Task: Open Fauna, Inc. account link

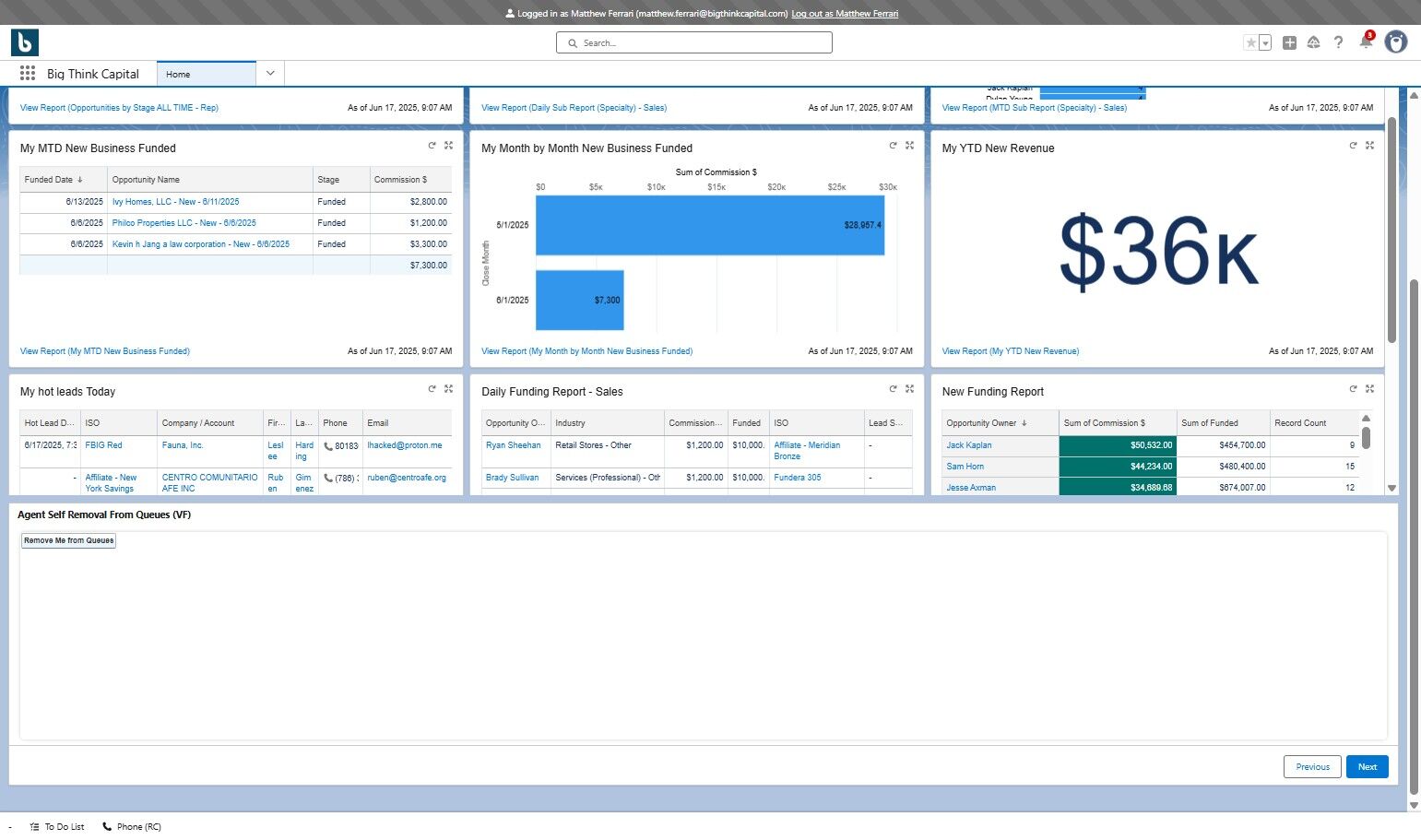Action: [x=183, y=445]
